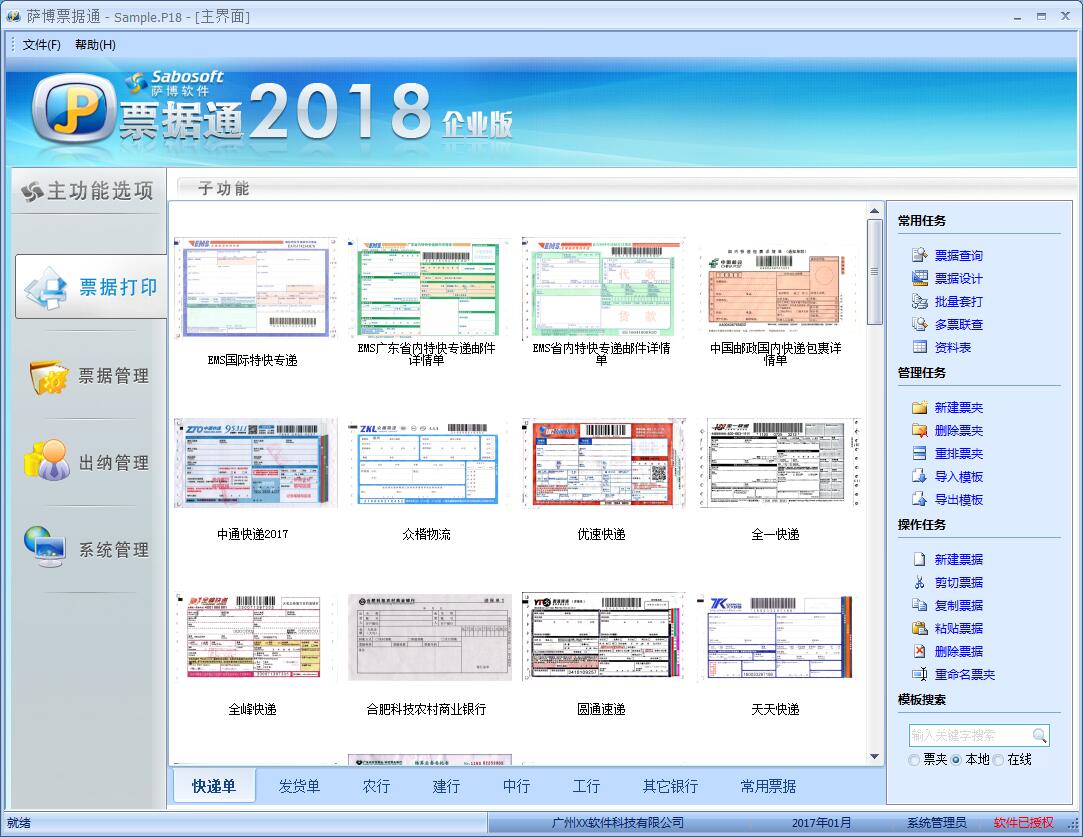Click the 重命名票夹 link
Screen dimensions: 1083x837
pyautogui.click(x=965, y=675)
